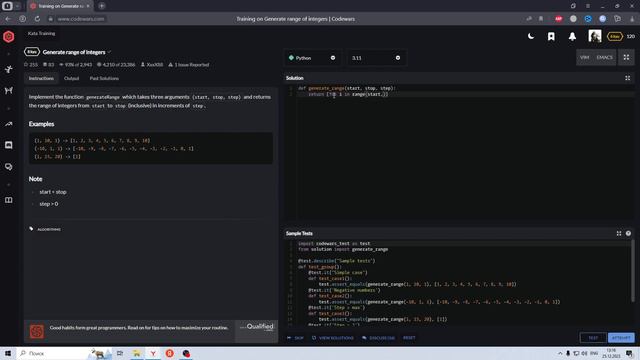Toggle dark mode with moon icon
Viewport: 640px width, 360px height.
531,36
